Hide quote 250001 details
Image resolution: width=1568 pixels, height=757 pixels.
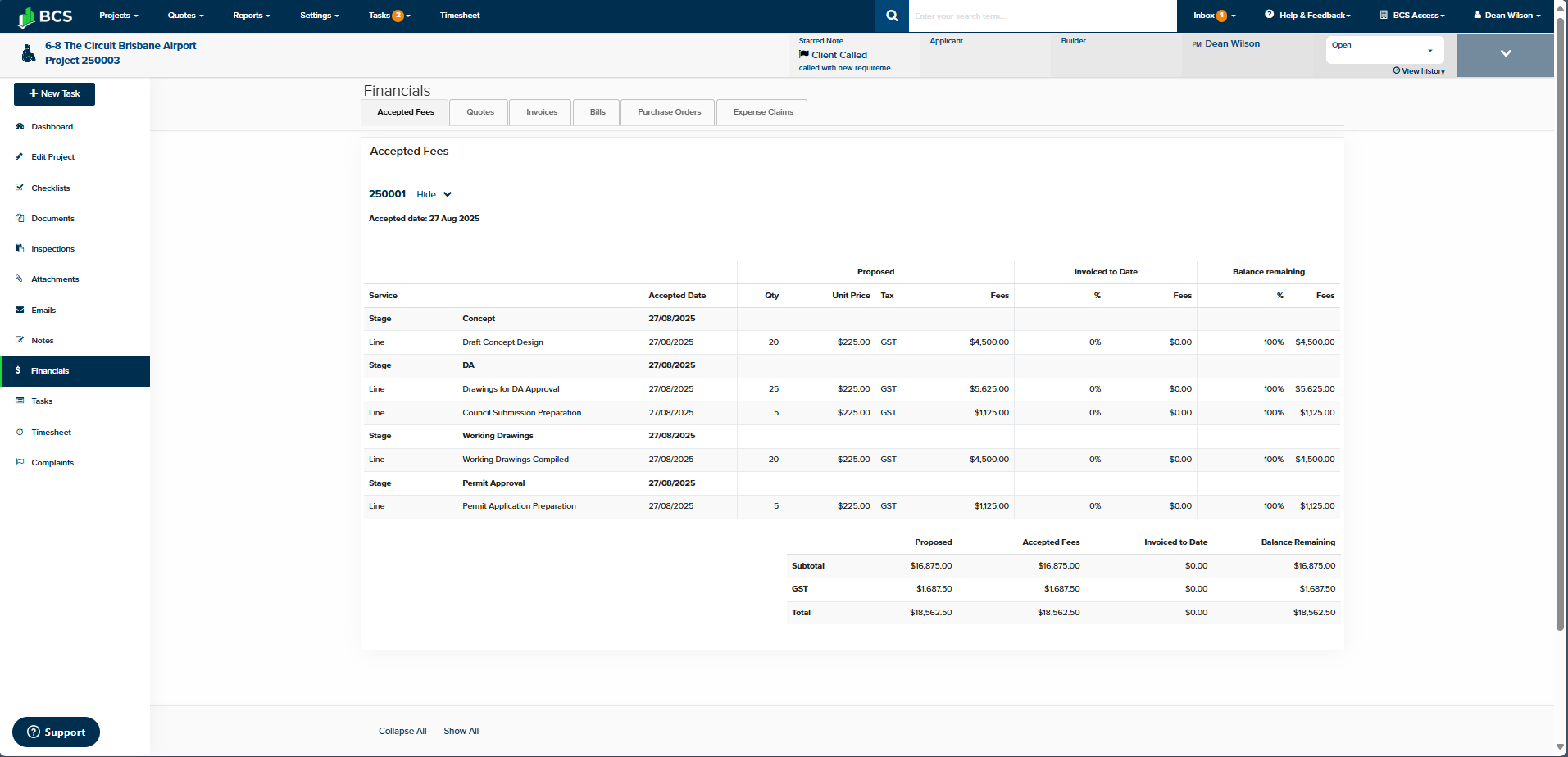tap(434, 195)
